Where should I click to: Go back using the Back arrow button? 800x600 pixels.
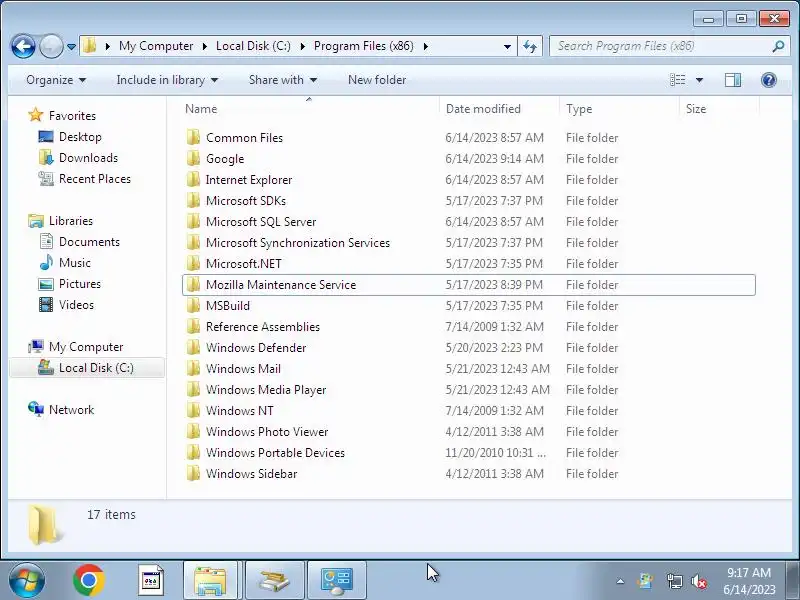pos(23,46)
